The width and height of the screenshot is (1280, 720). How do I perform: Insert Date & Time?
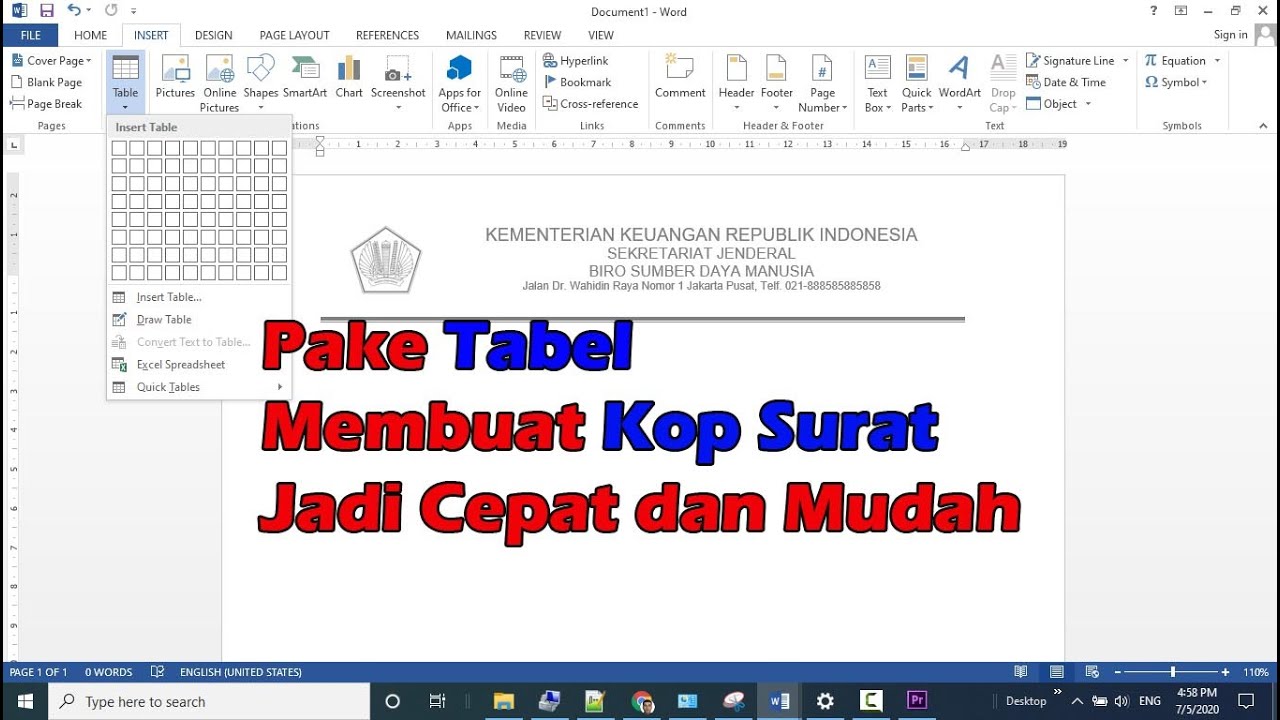point(1066,82)
